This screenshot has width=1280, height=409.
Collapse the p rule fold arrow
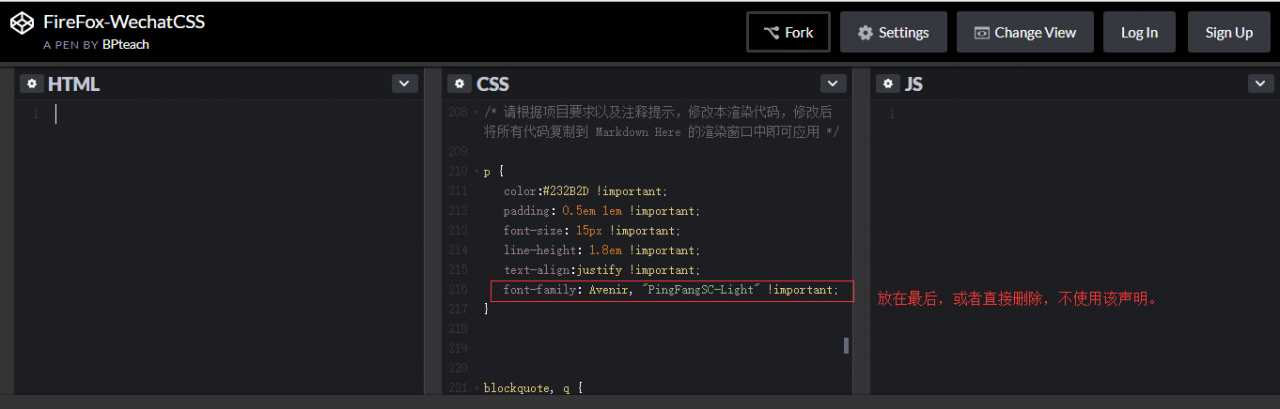point(477,172)
